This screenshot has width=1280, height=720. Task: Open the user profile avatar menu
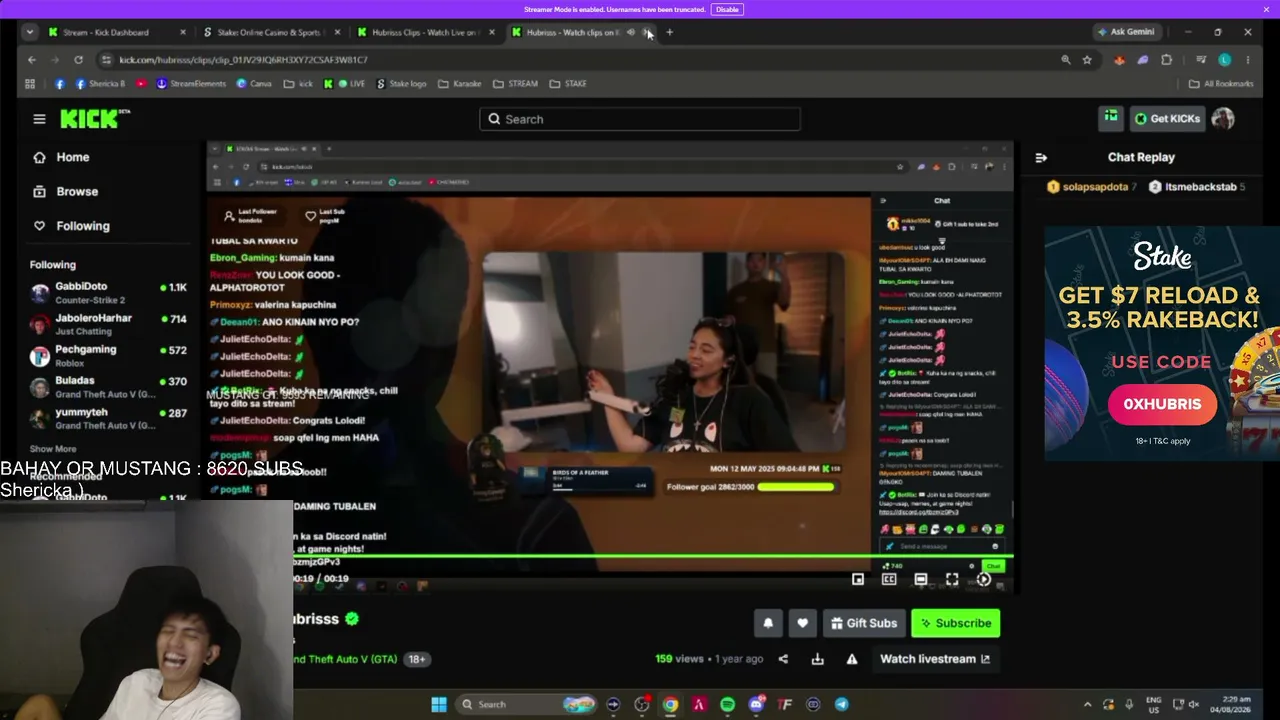[1222, 118]
